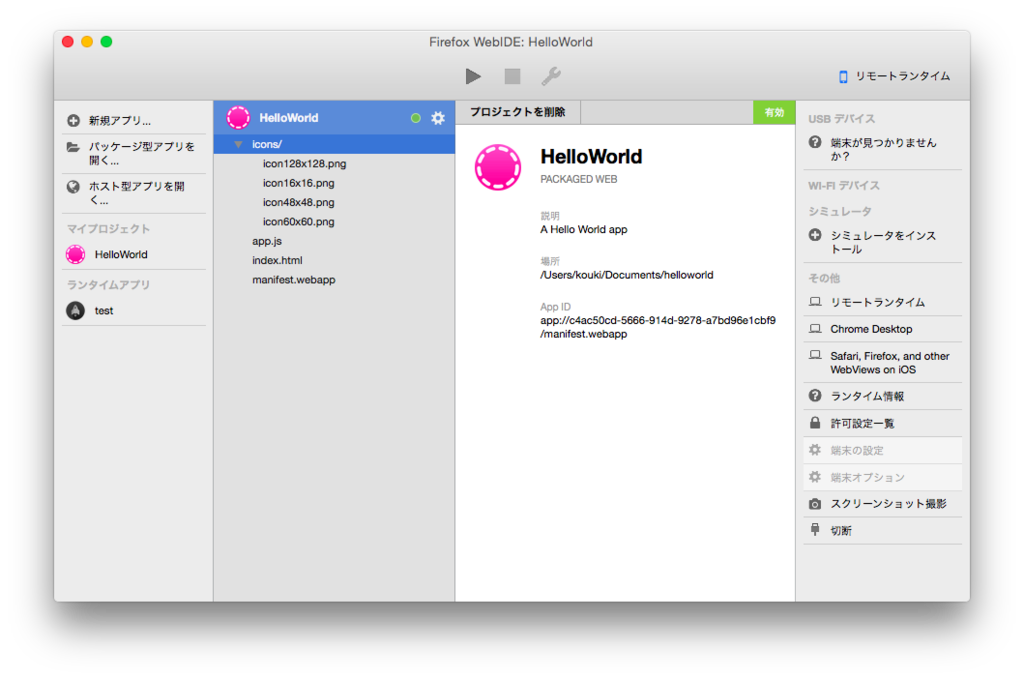Click the question icon by 端末が見つかりませんか？
This screenshot has width=1024, height=679.
(815, 142)
